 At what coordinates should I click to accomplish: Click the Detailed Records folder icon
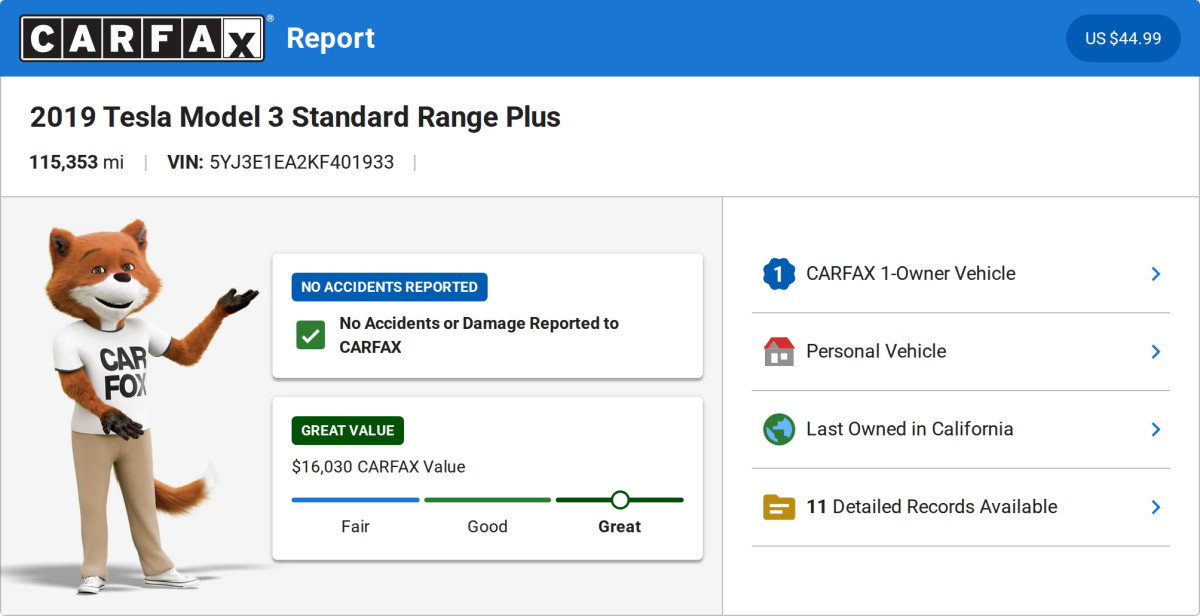tap(779, 507)
